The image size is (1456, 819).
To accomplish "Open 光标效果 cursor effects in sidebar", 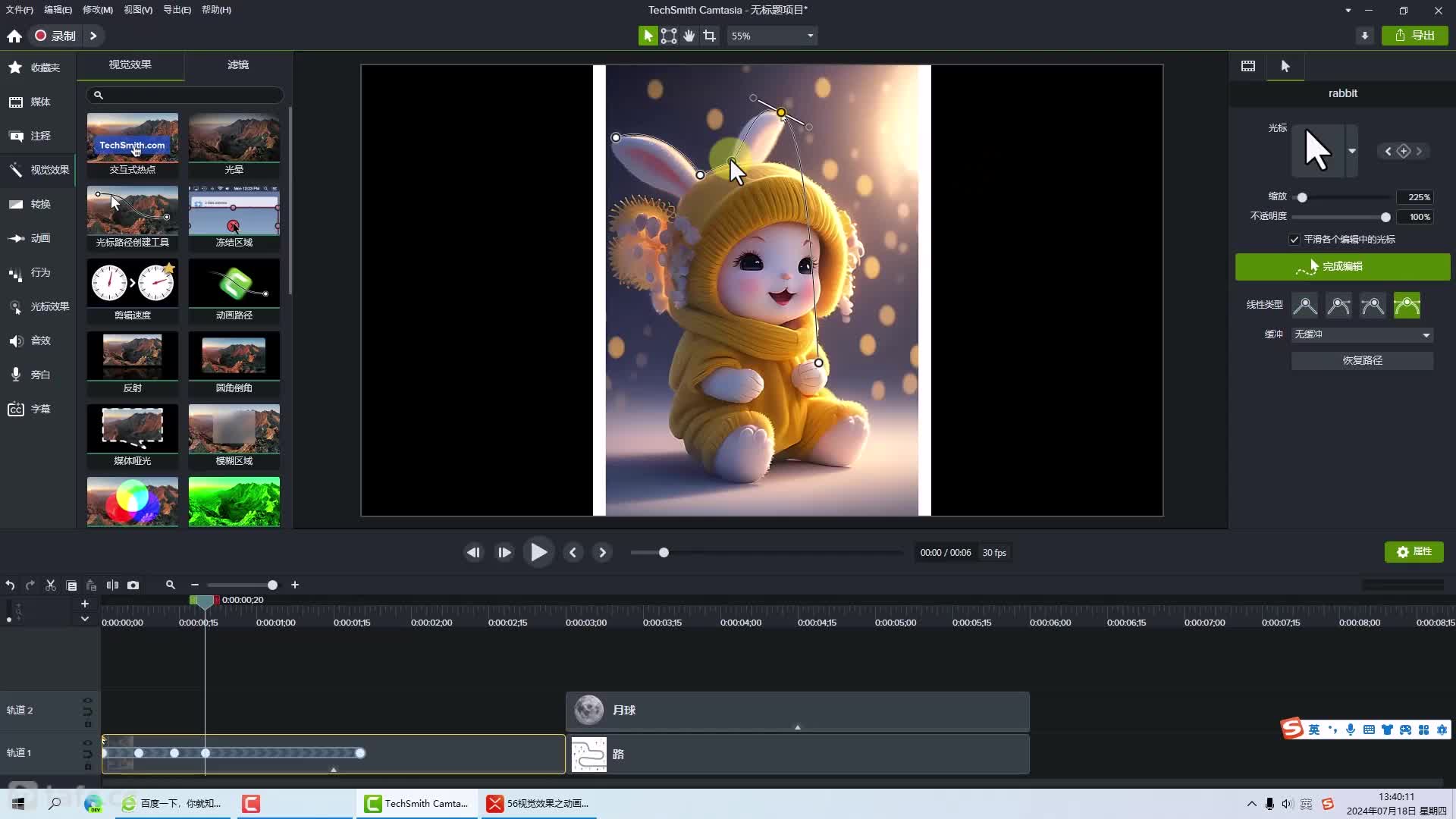I will point(38,306).
